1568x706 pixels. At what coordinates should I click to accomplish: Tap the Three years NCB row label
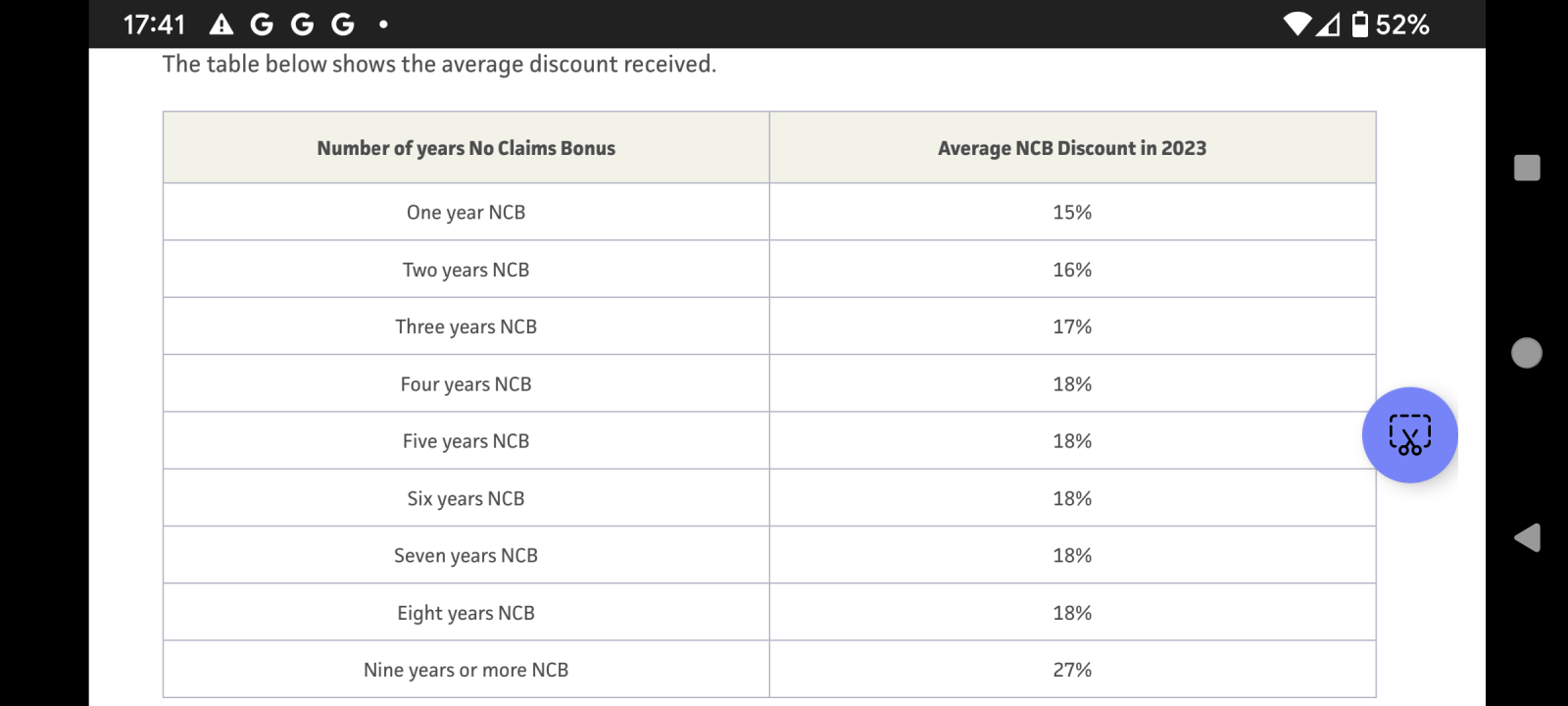[x=466, y=327]
